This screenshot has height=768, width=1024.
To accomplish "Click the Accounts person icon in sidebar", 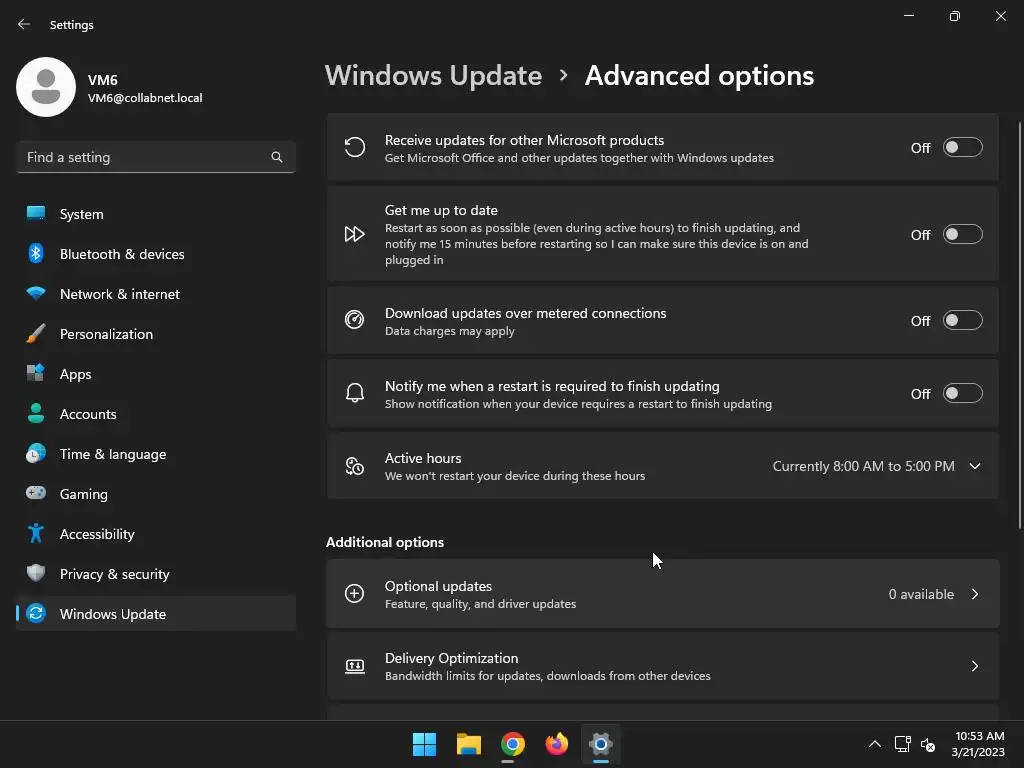I will click(x=36, y=413).
